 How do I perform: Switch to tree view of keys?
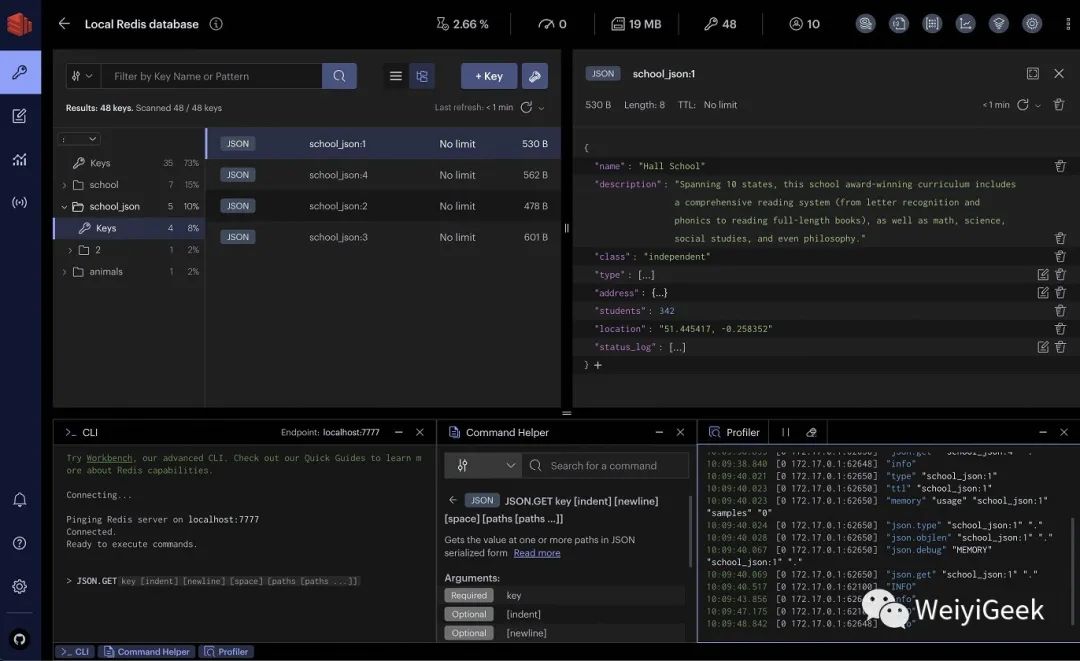click(422, 76)
